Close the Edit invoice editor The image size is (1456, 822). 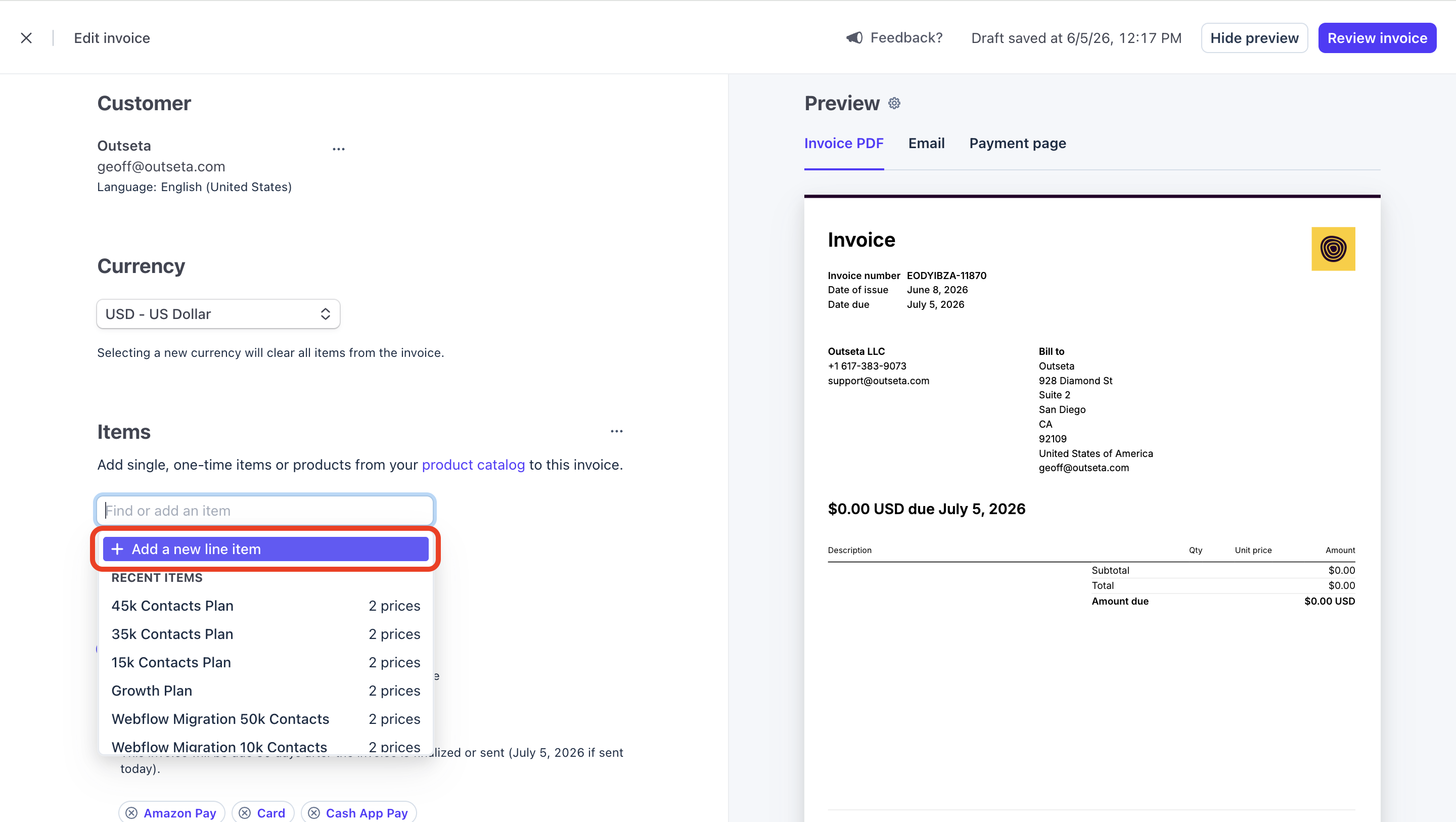[x=26, y=38]
